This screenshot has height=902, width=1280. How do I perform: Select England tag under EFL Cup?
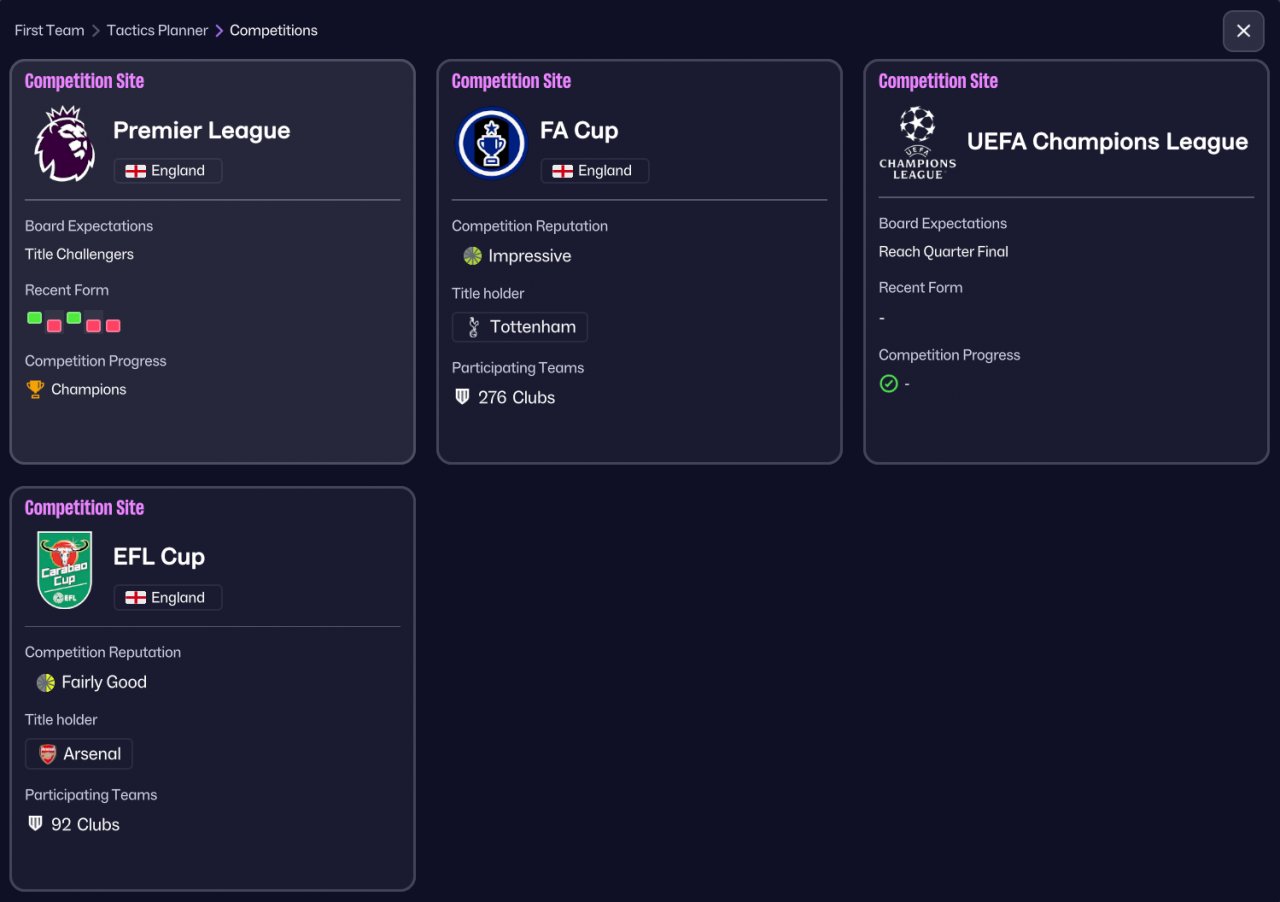tap(168, 598)
